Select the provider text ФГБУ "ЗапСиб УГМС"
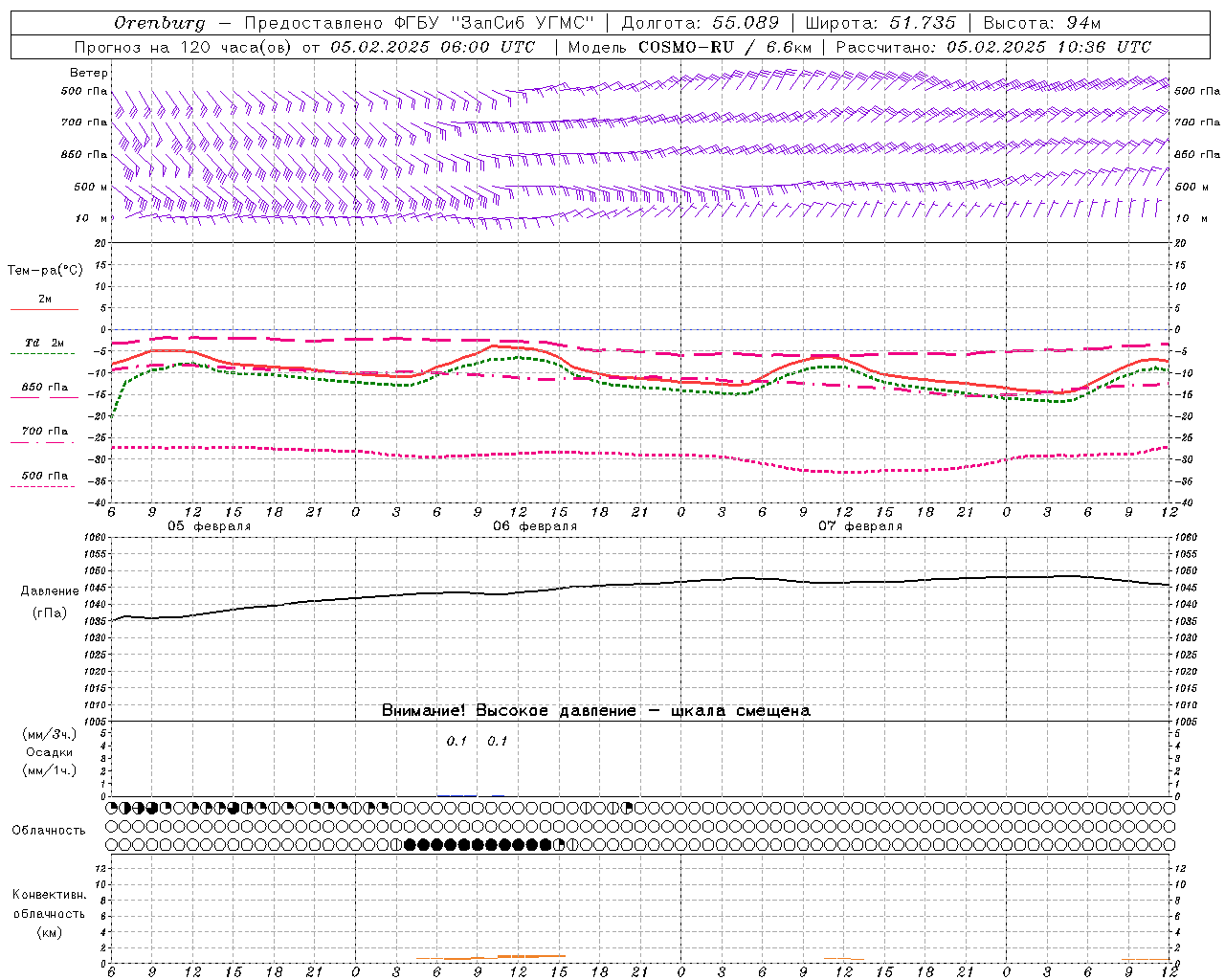The height and width of the screenshot is (980, 1225). 494,23
